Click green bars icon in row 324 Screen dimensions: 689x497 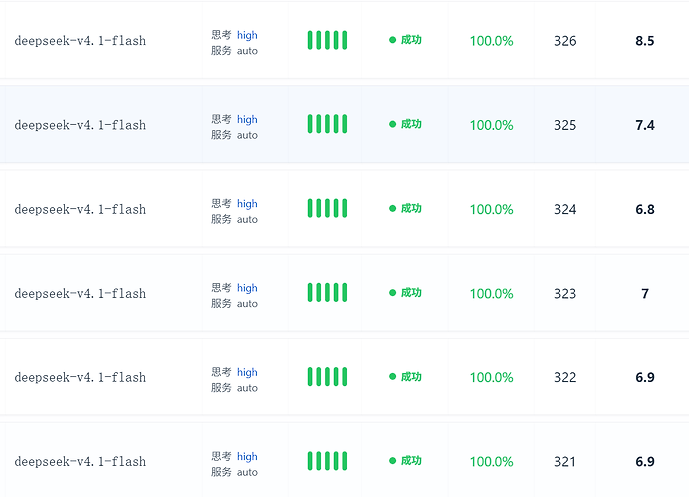pos(327,208)
